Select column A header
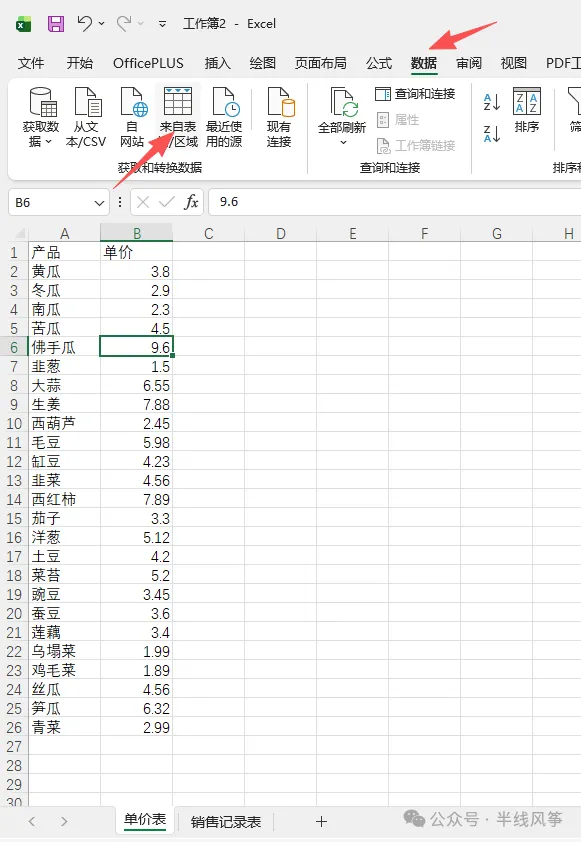Image resolution: width=581 pixels, height=842 pixels. 64,234
